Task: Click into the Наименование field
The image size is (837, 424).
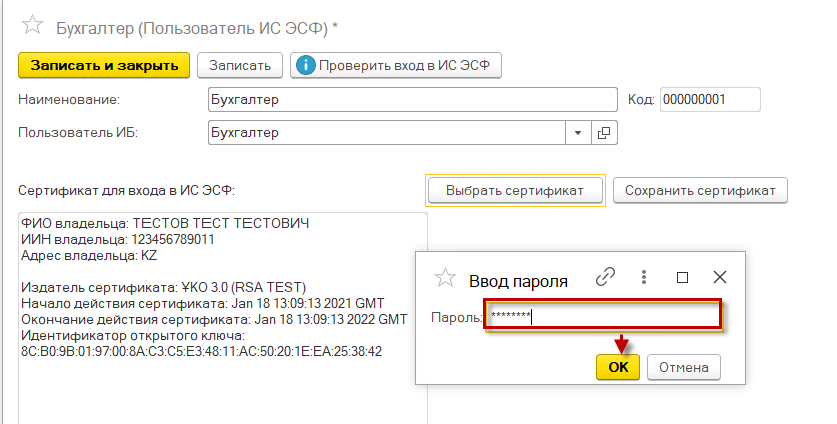Action: point(413,99)
